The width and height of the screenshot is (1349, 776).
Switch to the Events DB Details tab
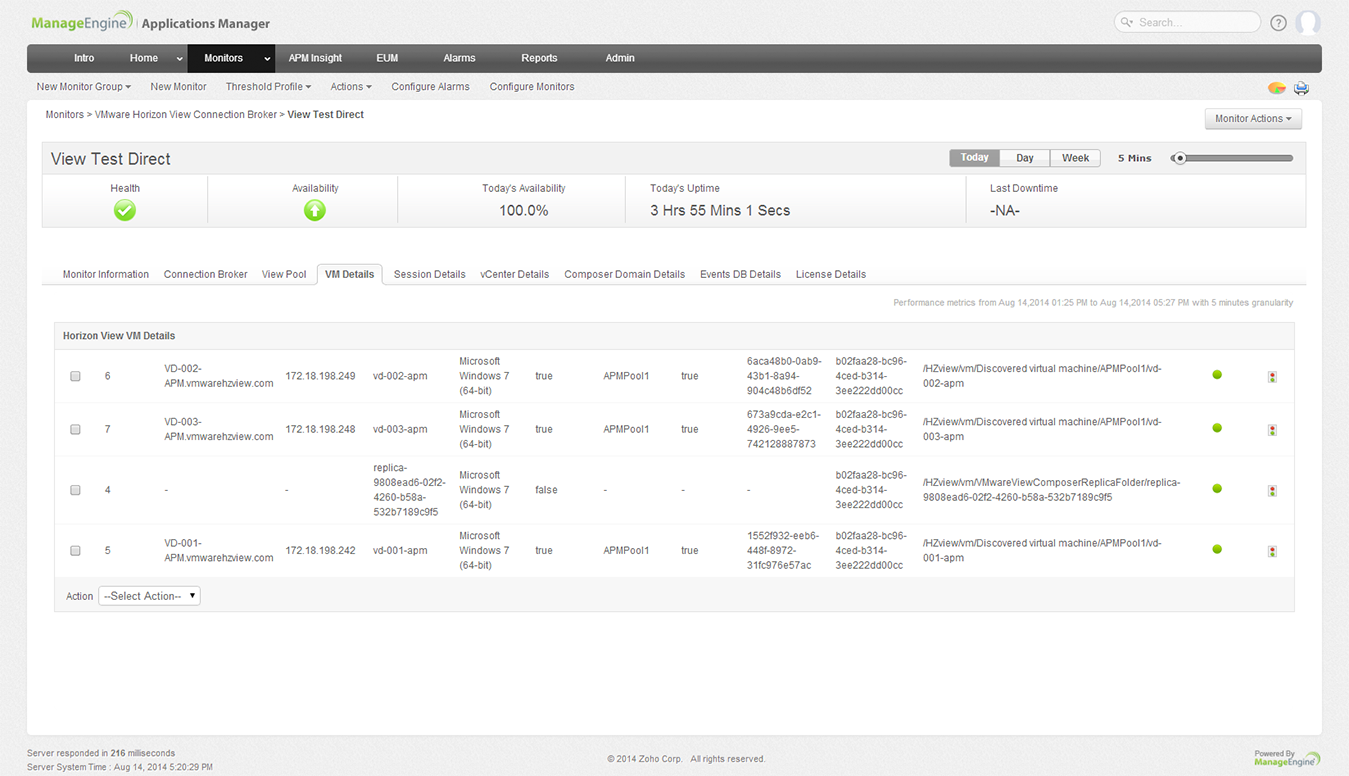coord(740,274)
